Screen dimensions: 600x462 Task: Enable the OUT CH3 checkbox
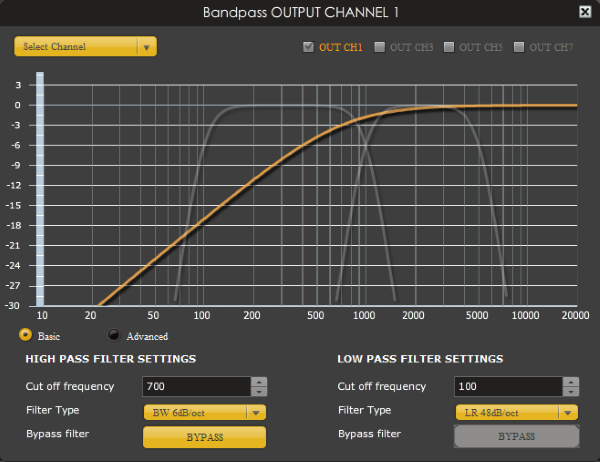(379, 47)
